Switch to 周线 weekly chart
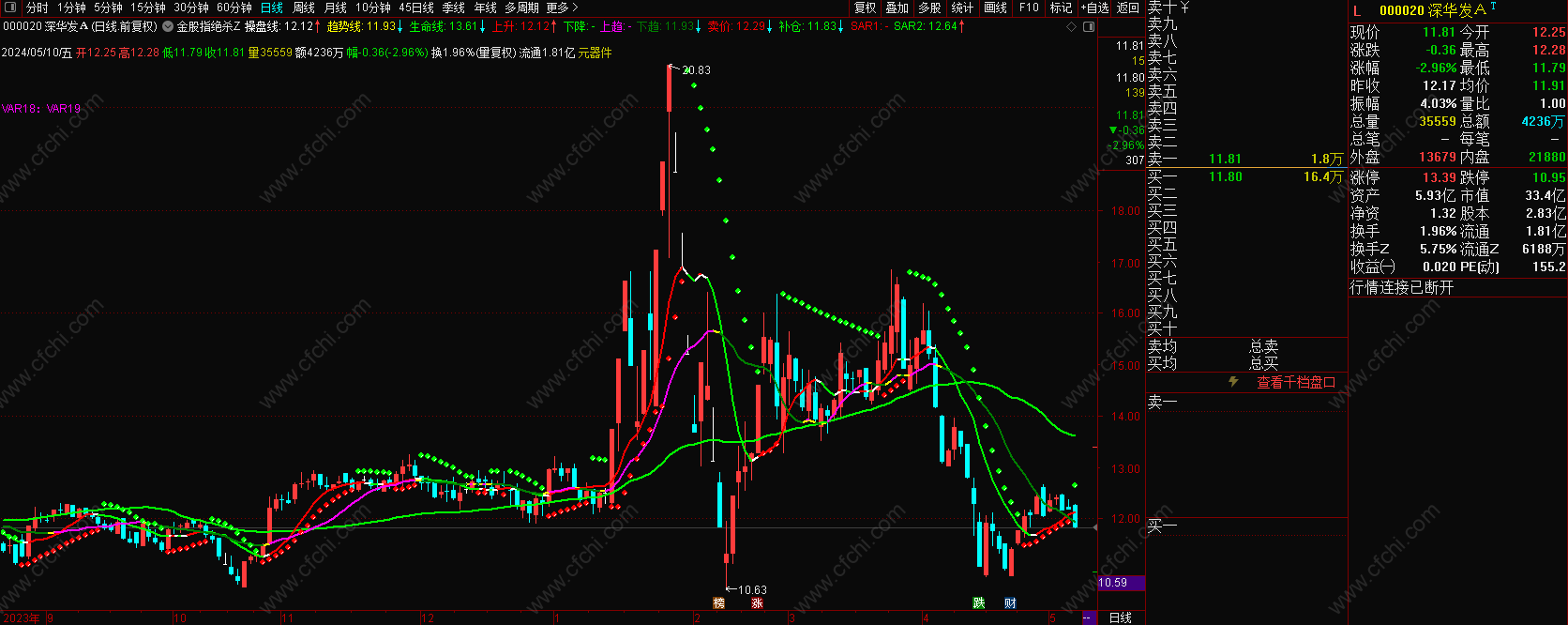This screenshot has height=625, width=1568. (x=304, y=8)
